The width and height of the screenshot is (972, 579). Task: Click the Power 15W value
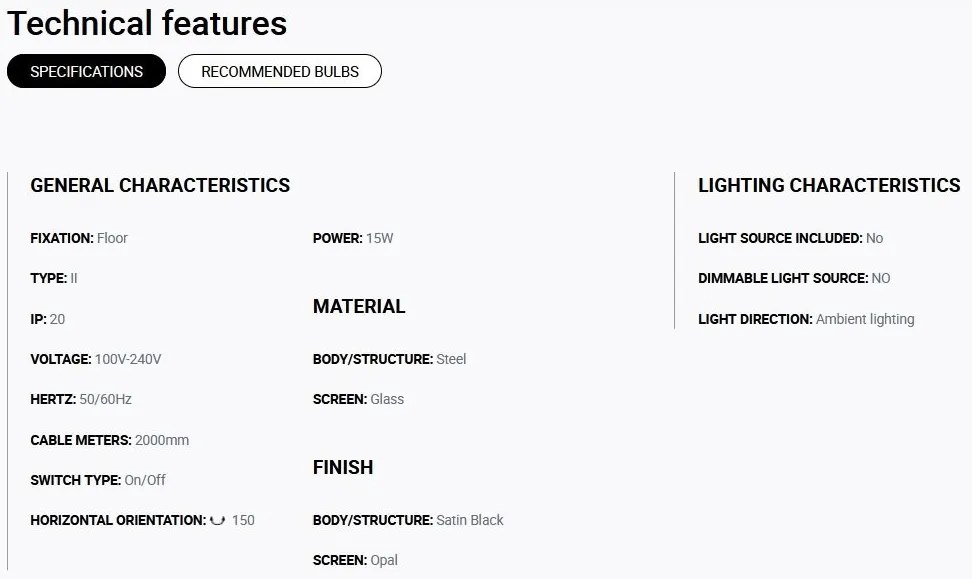[x=379, y=238]
